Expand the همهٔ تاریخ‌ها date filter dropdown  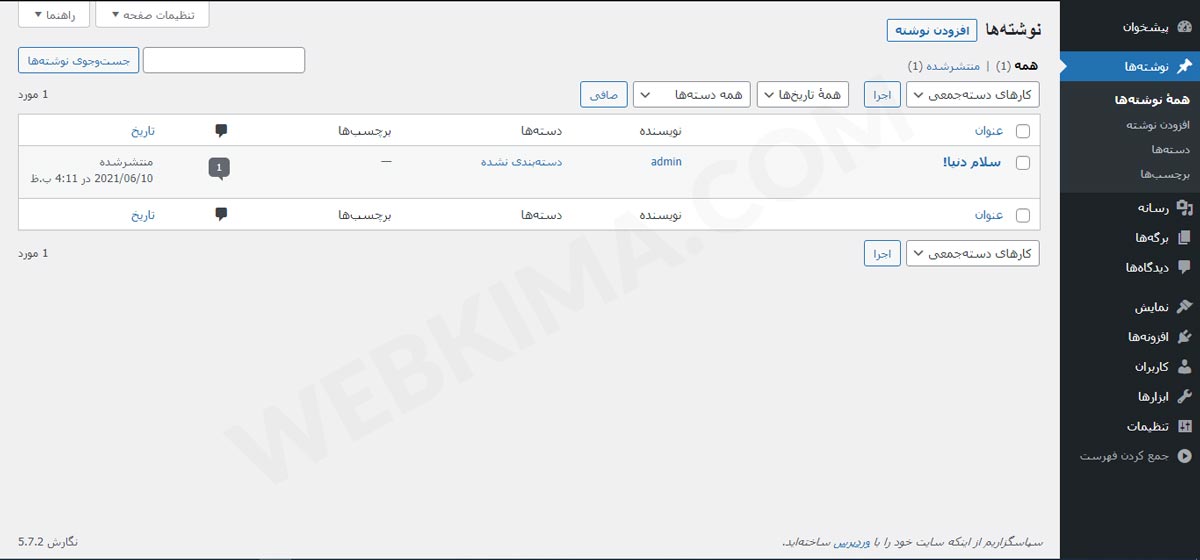click(801, 95)
